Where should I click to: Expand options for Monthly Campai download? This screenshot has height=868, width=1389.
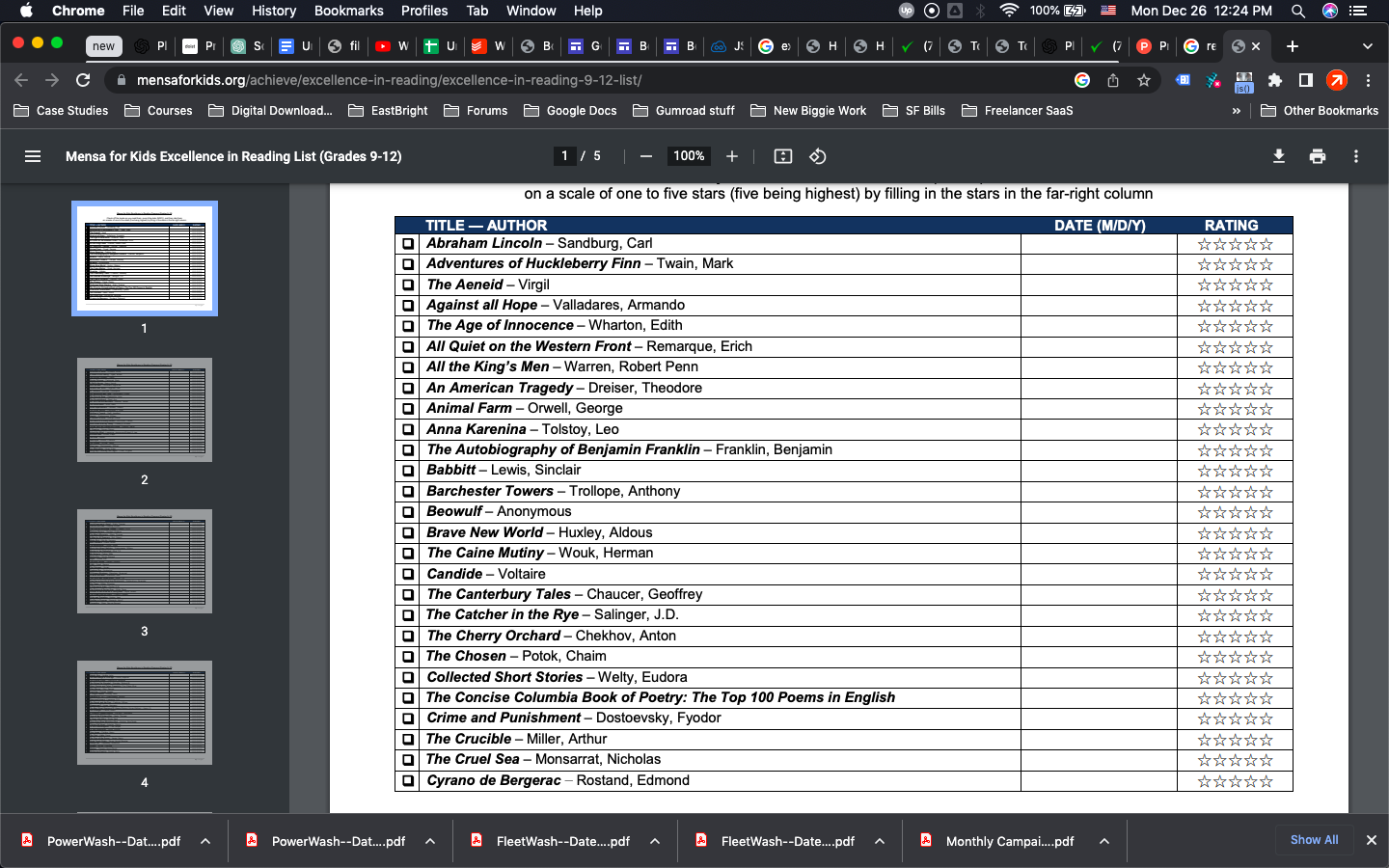(1104, 841)
